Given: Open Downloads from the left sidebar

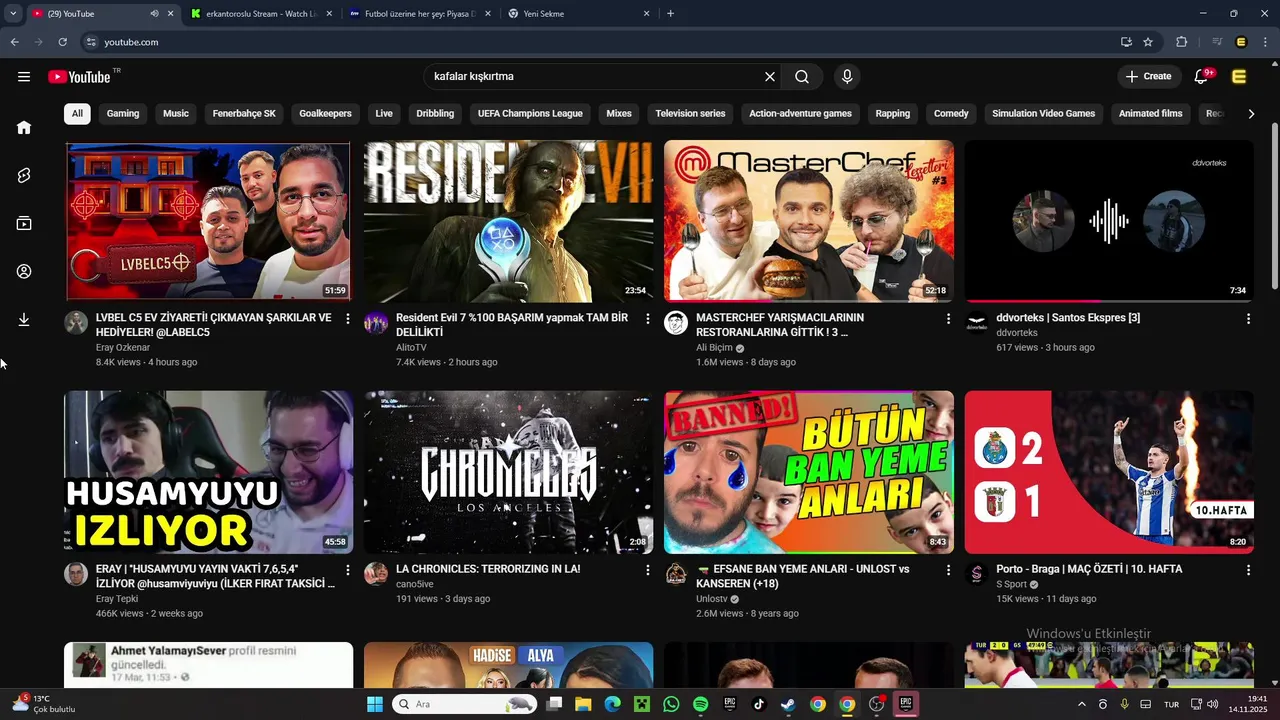Looking at the screenshot, I should [x=24, y=319].
